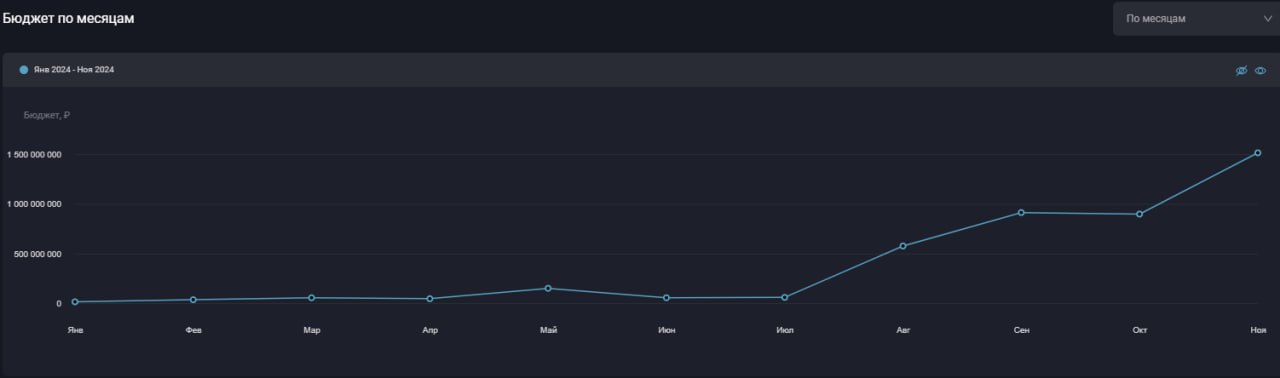The height and width of the screenshot is (378, 1280).
Task: Click the "1 500 000 000" axis value
Action: click(x=34, y=154)
